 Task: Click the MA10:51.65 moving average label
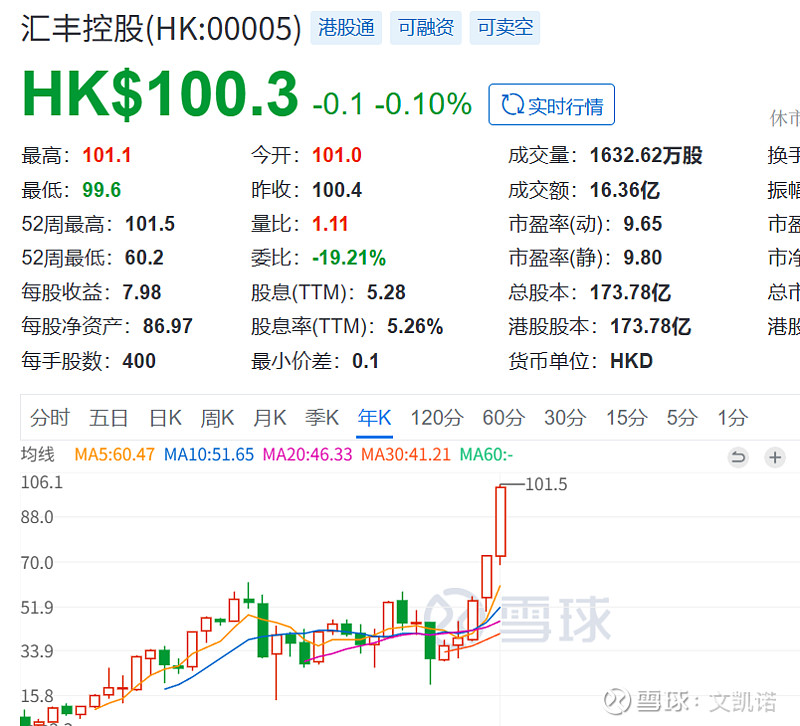[209, 454]
